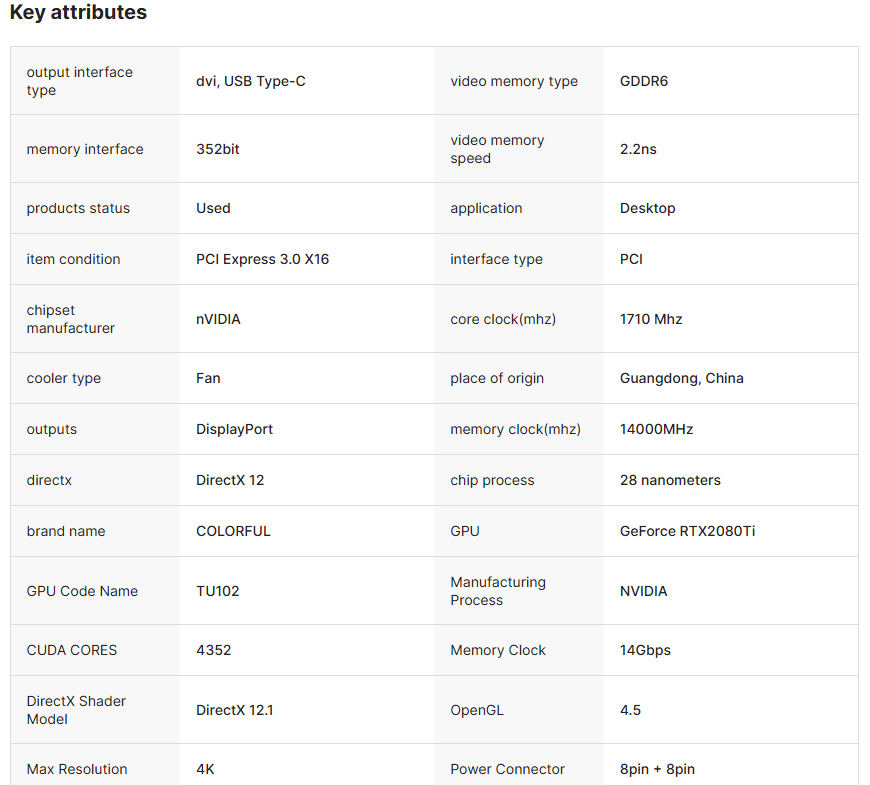Select the 'cooler type' label

point(64,378)
